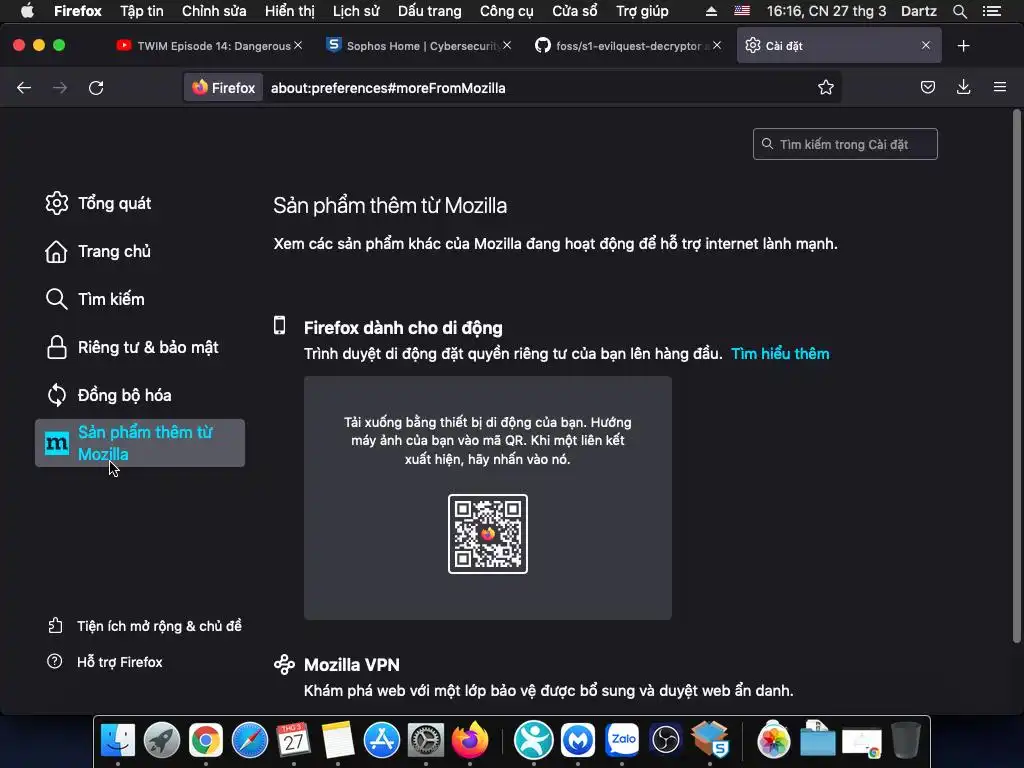
Task: Click the Firefox mobile QR code
Action: [488, 534]
